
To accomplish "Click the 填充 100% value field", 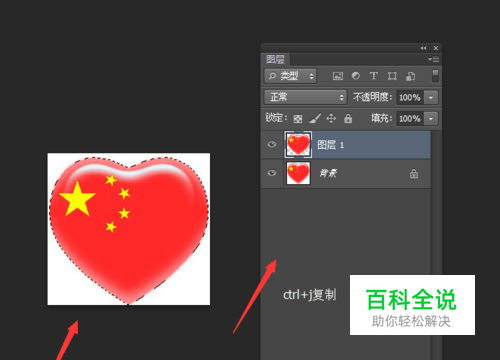I will point(410,119).
